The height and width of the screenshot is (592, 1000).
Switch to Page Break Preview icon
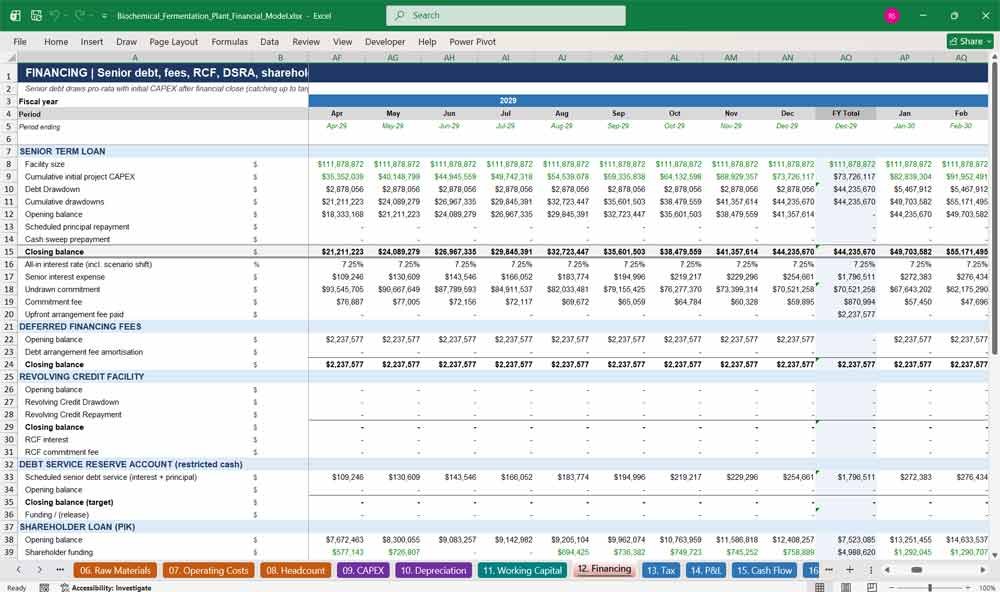tap(872, 588)
